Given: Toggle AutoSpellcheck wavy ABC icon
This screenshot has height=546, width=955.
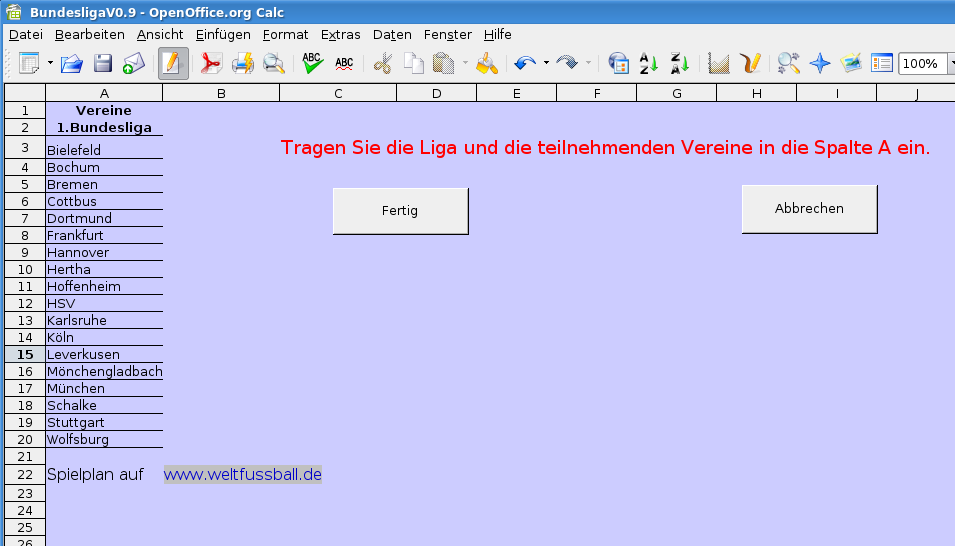Looking at the screenshot, I should pos(344,64).
